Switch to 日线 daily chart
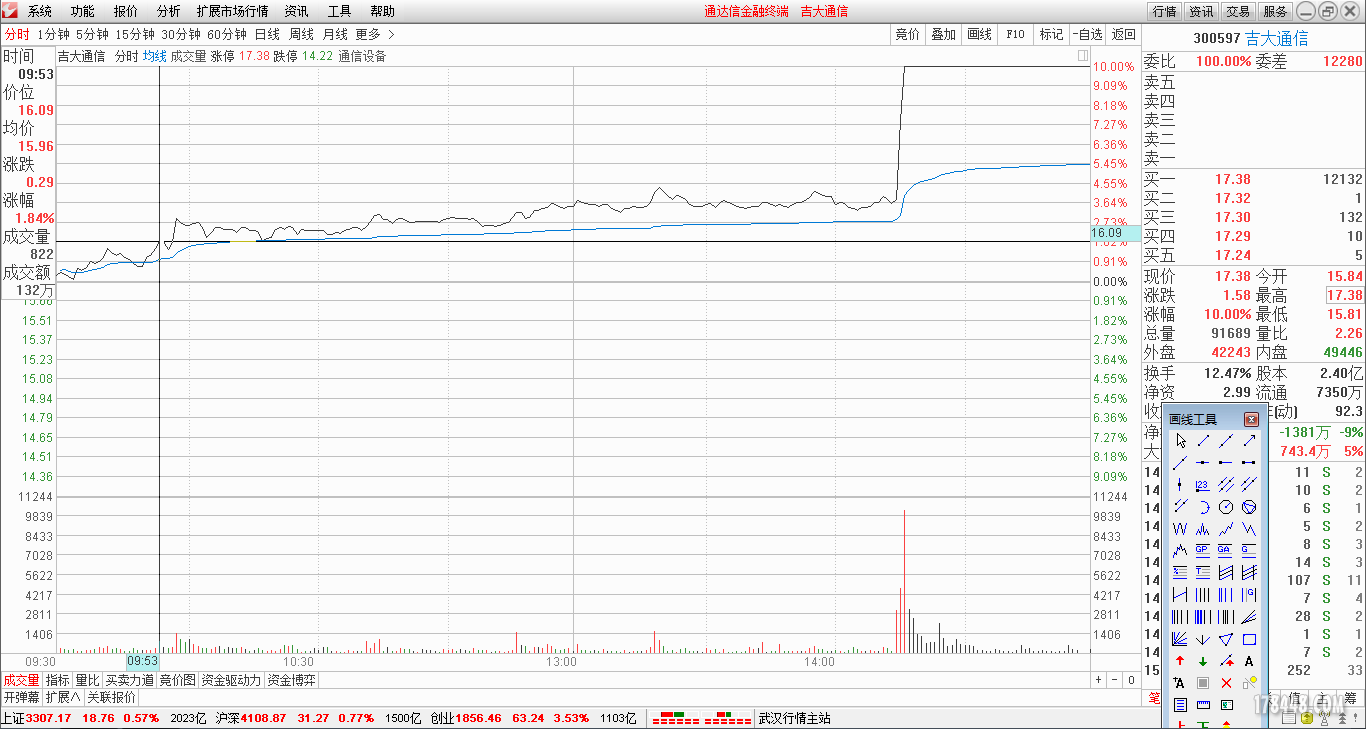1366x729 pixels. point(267,34)
